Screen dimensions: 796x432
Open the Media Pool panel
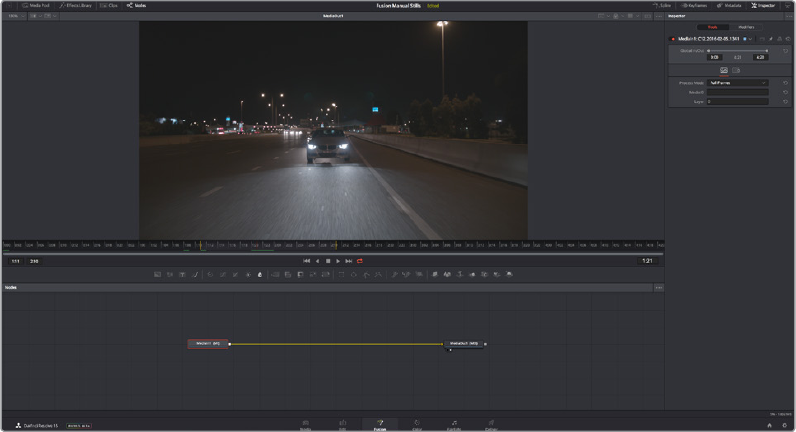[x=39, y=5]
